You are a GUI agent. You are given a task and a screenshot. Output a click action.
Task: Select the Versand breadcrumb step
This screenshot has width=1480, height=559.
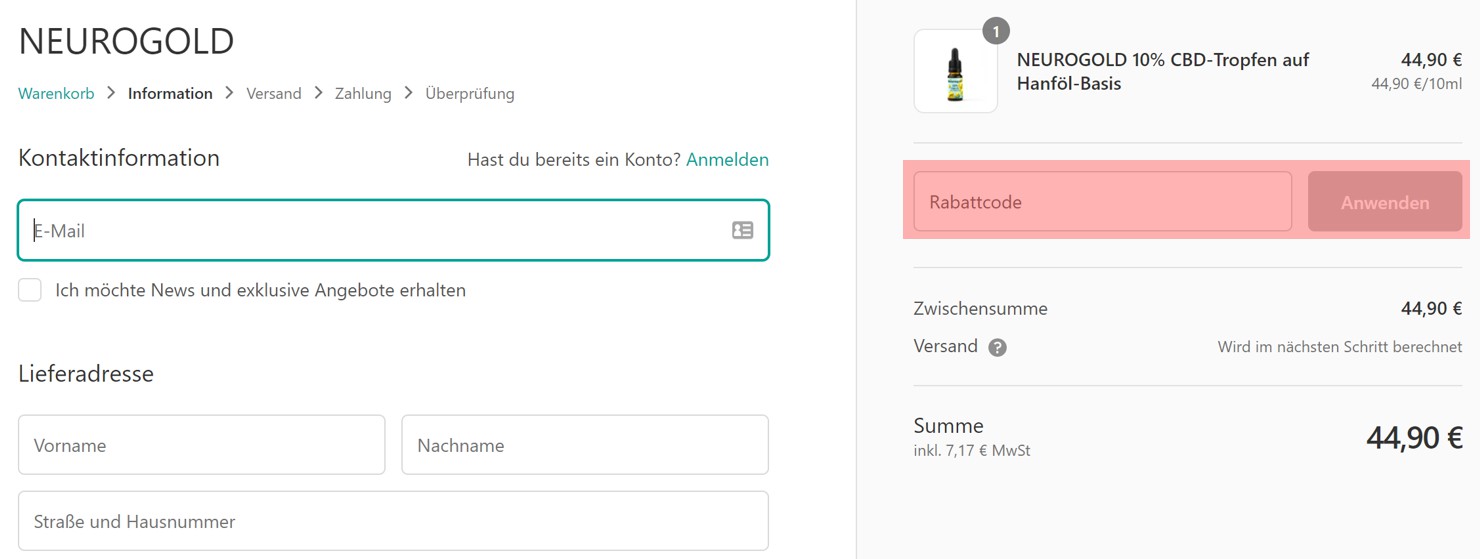click(273, 93)
